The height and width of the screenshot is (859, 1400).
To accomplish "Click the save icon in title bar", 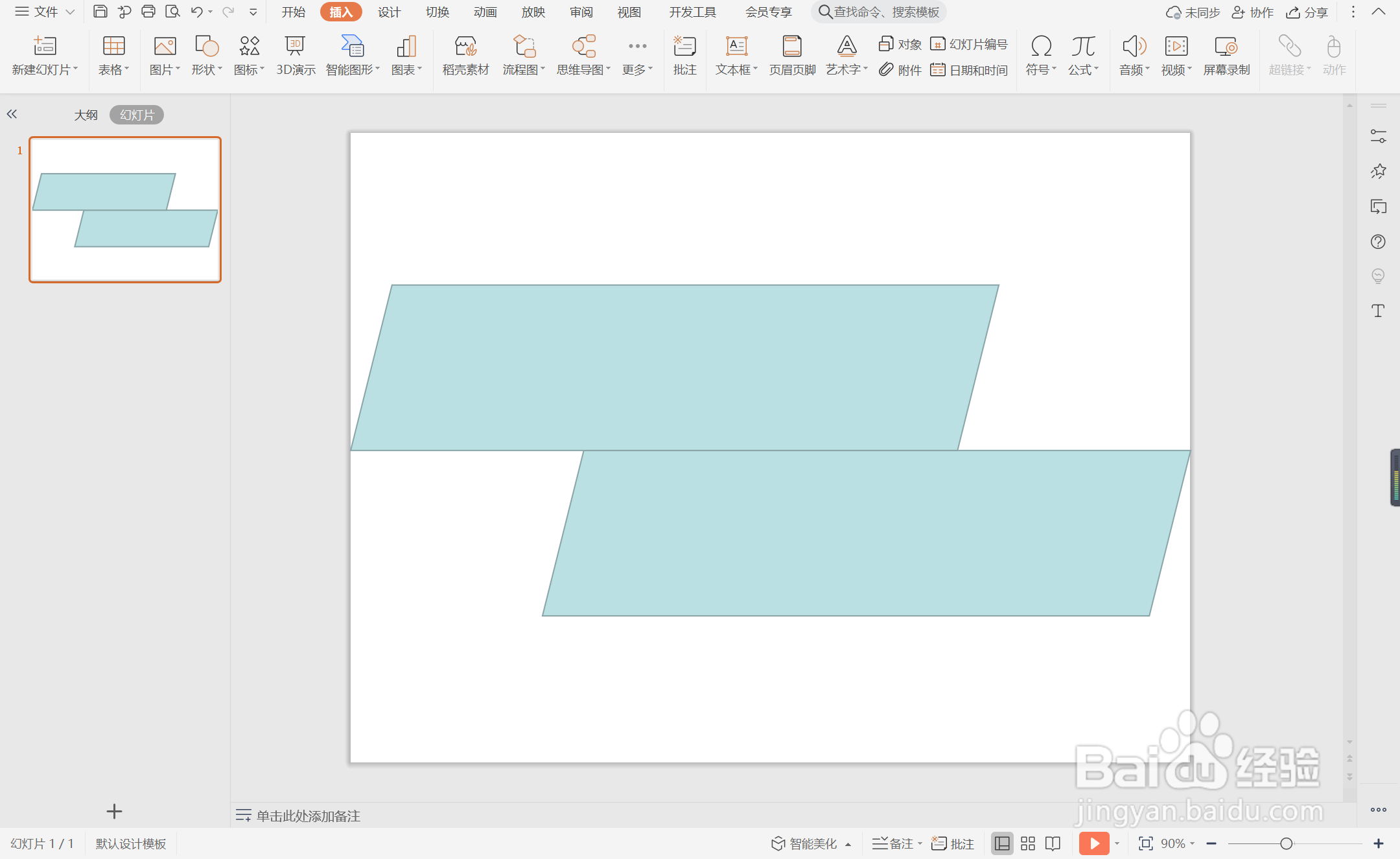I will [100, 12].
